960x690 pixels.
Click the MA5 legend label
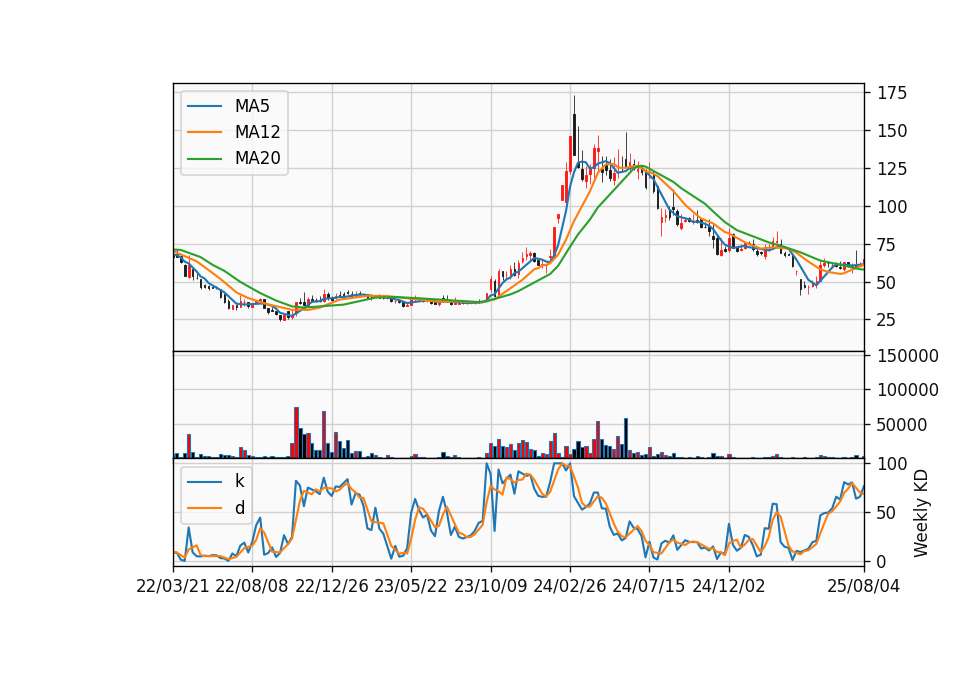(252, 106)
